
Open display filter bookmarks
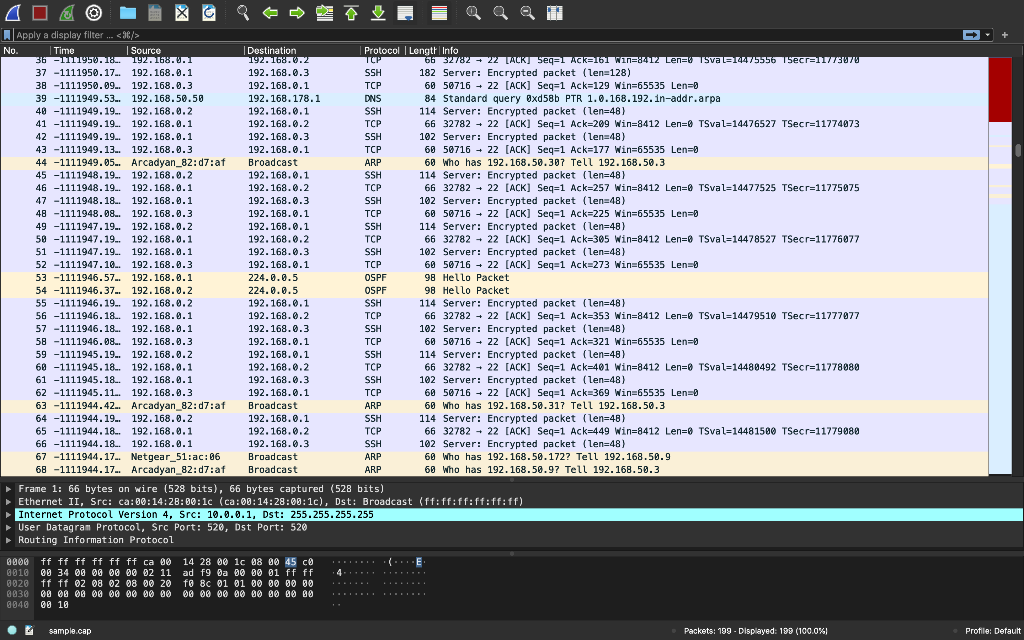(x=7, y=35)
